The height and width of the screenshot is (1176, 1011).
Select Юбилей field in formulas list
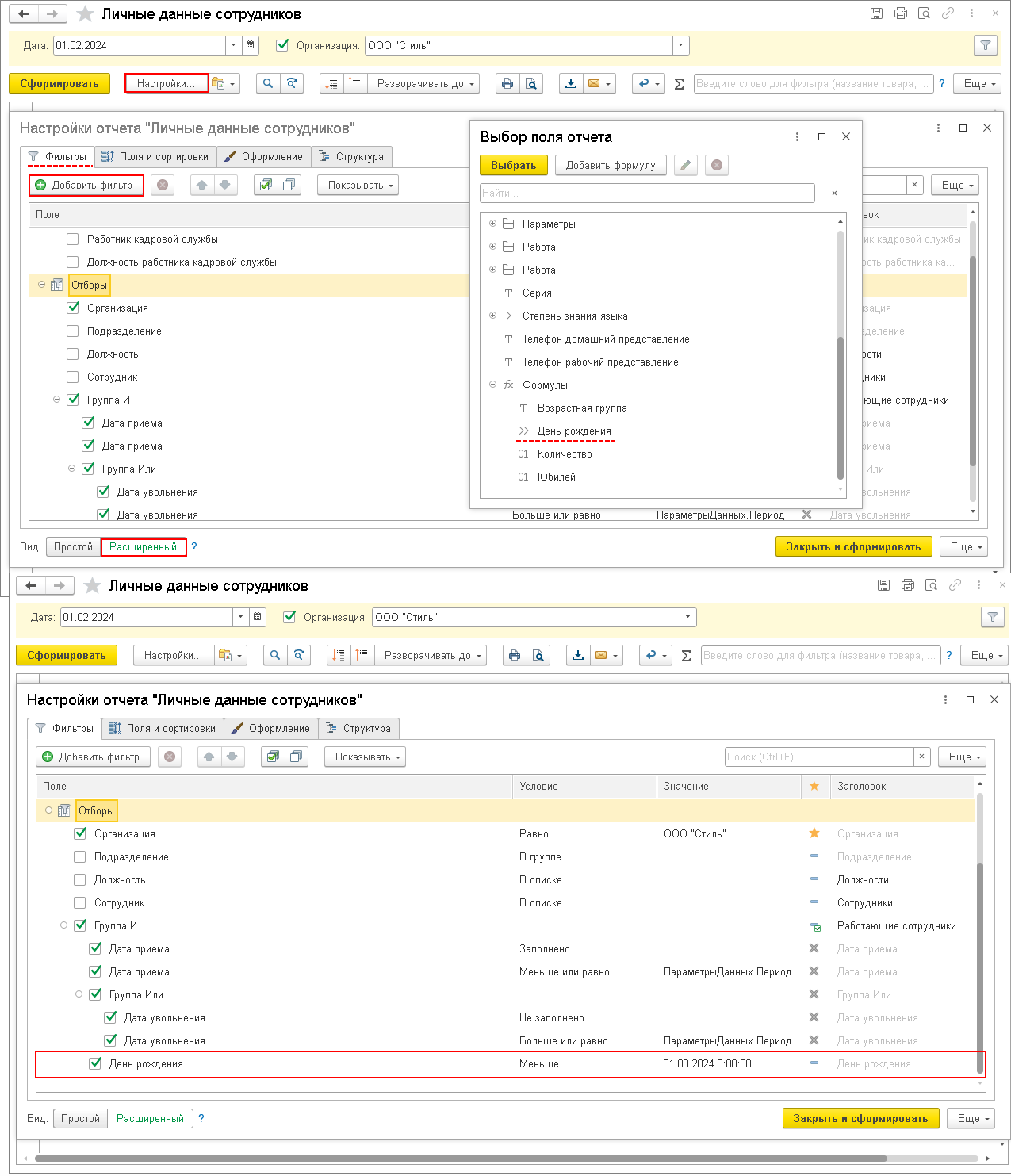coord(557,477)
